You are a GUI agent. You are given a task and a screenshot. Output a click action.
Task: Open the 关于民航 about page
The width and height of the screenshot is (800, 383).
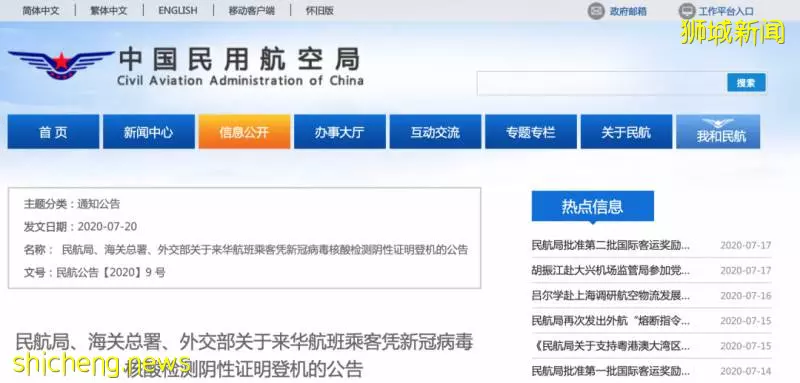tap(626, 132)
